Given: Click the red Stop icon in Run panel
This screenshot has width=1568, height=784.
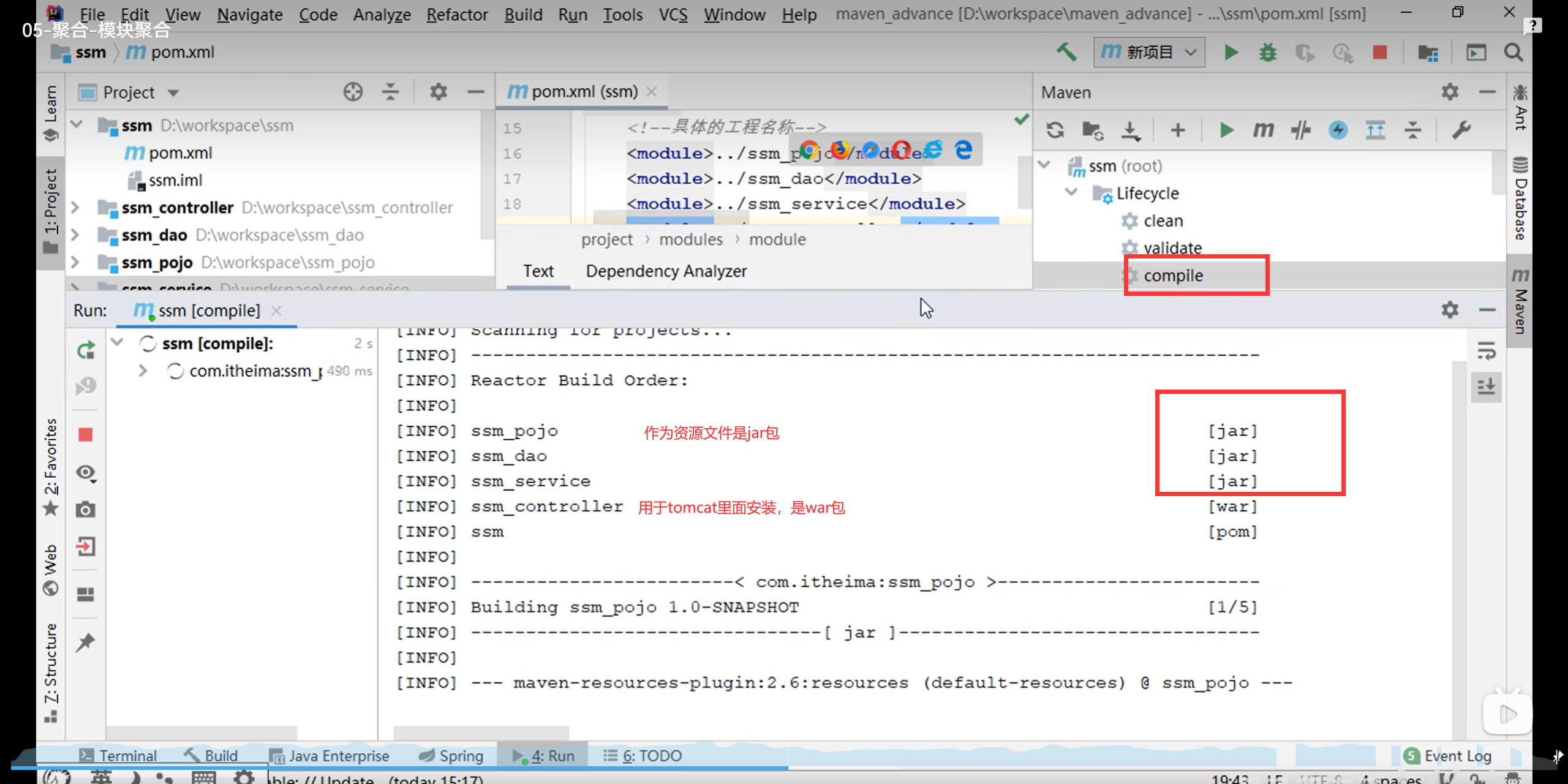Looking at the screenshot, I should 86,435.
